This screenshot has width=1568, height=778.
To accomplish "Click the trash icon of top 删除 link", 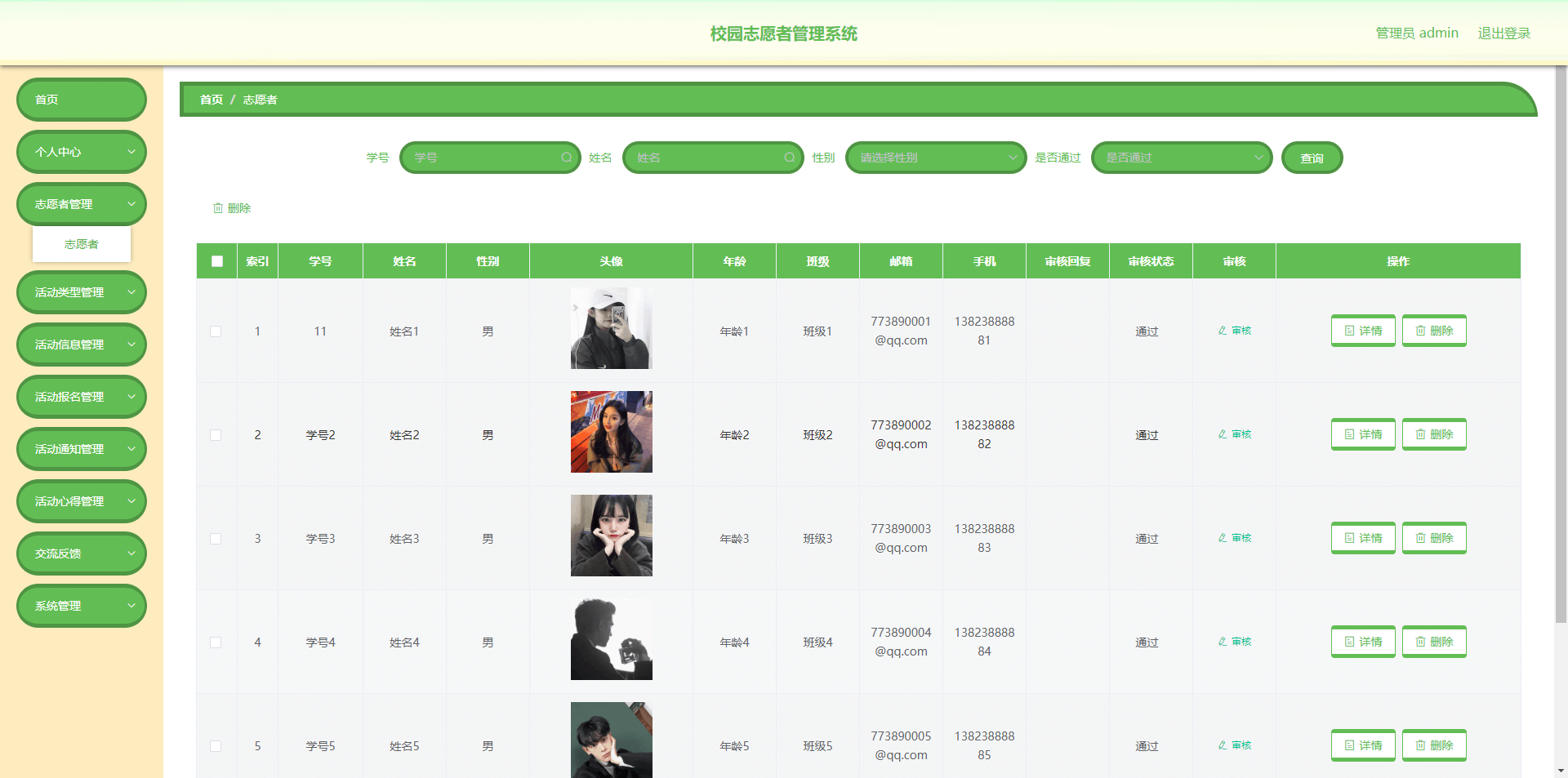I will pos(218,208).
